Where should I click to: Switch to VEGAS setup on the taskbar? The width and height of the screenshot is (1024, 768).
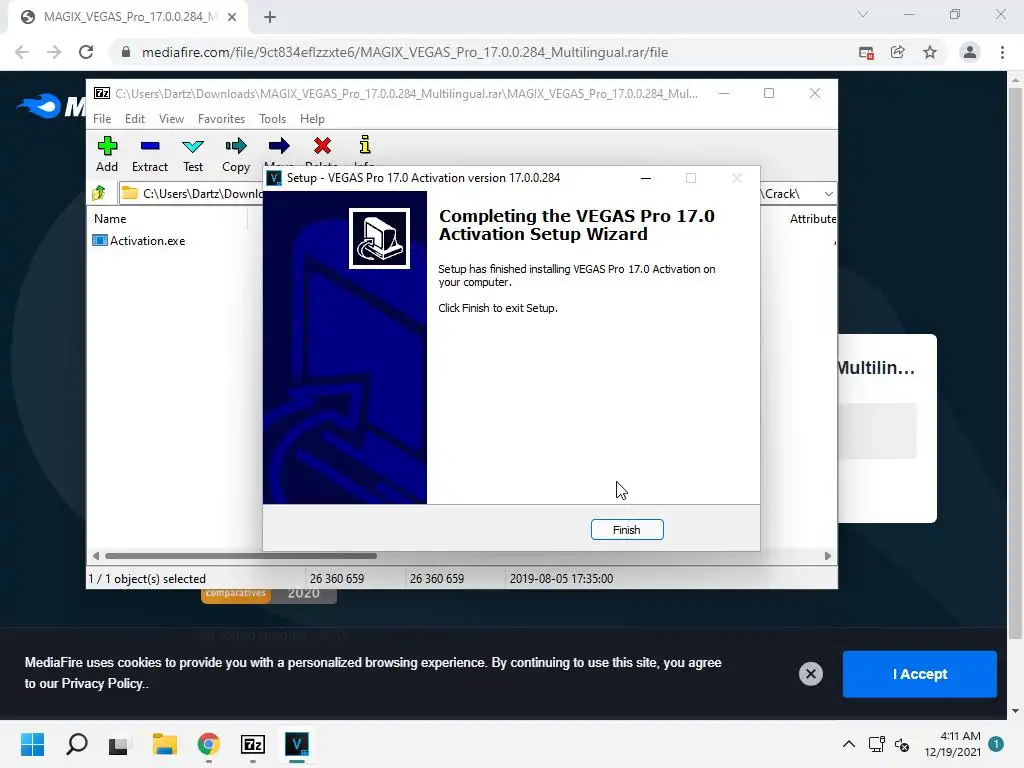coord(297,744)
